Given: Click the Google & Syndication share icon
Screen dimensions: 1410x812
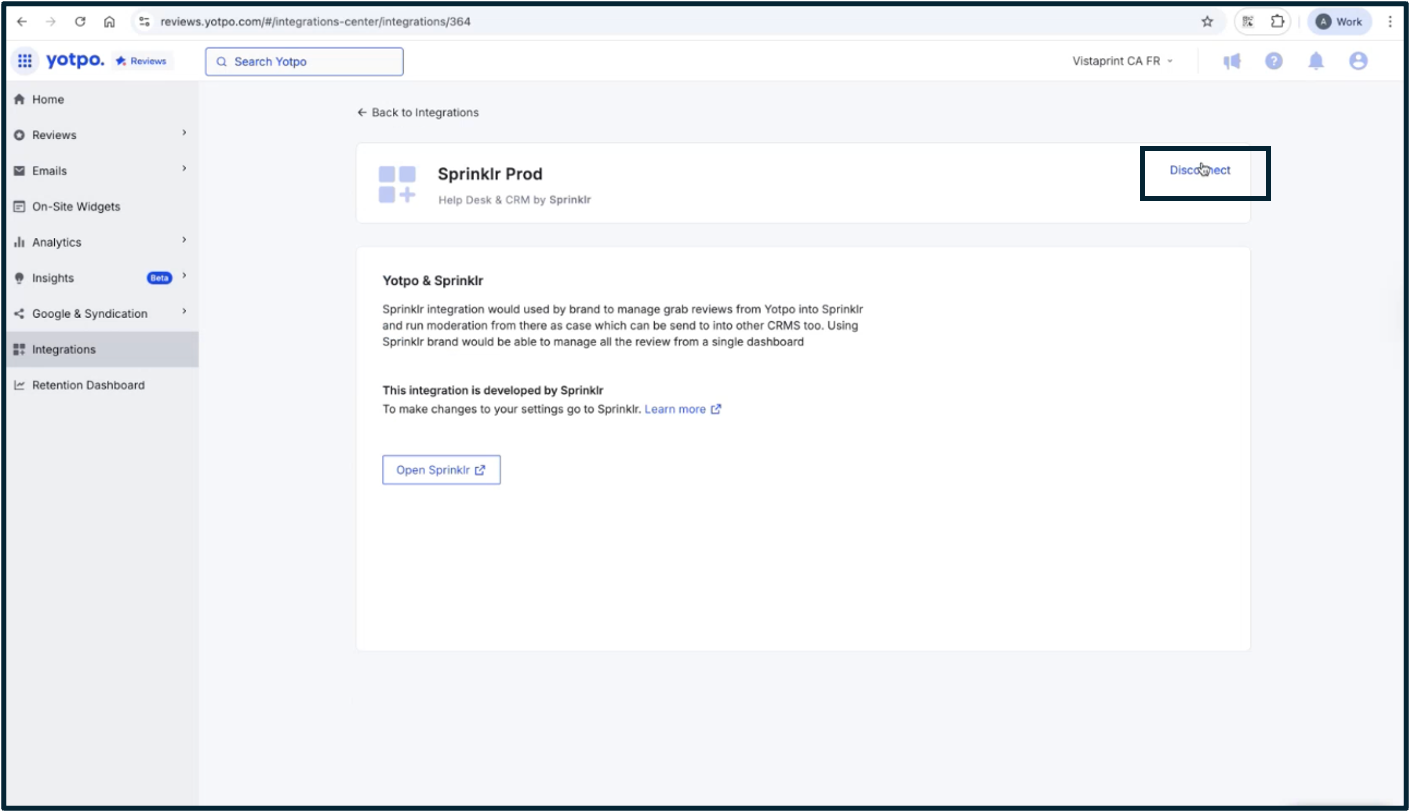Looking at the screenshot, I should point(19,314).
